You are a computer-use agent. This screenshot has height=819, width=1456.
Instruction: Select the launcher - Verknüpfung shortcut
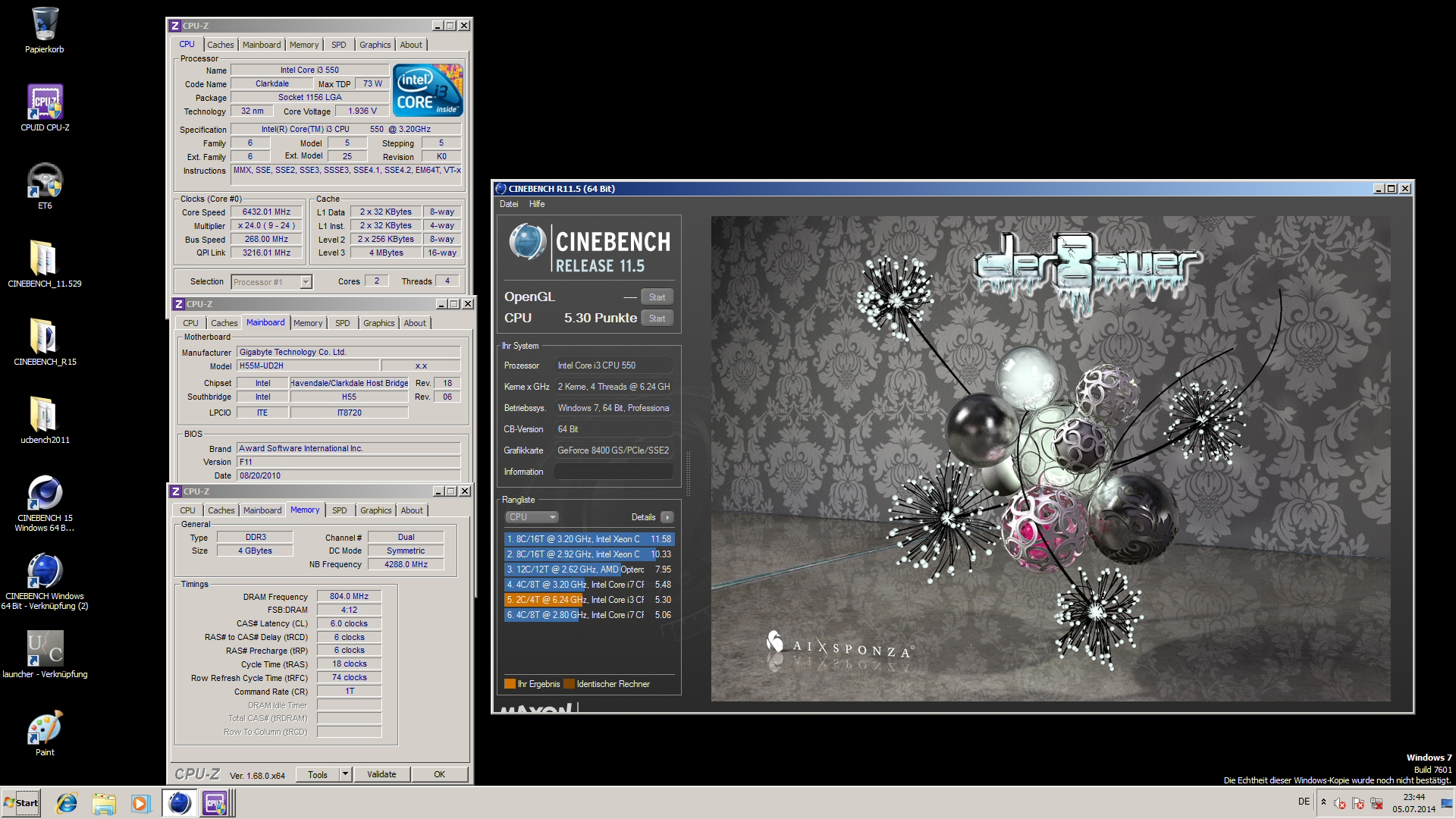(x=45, y=654)
